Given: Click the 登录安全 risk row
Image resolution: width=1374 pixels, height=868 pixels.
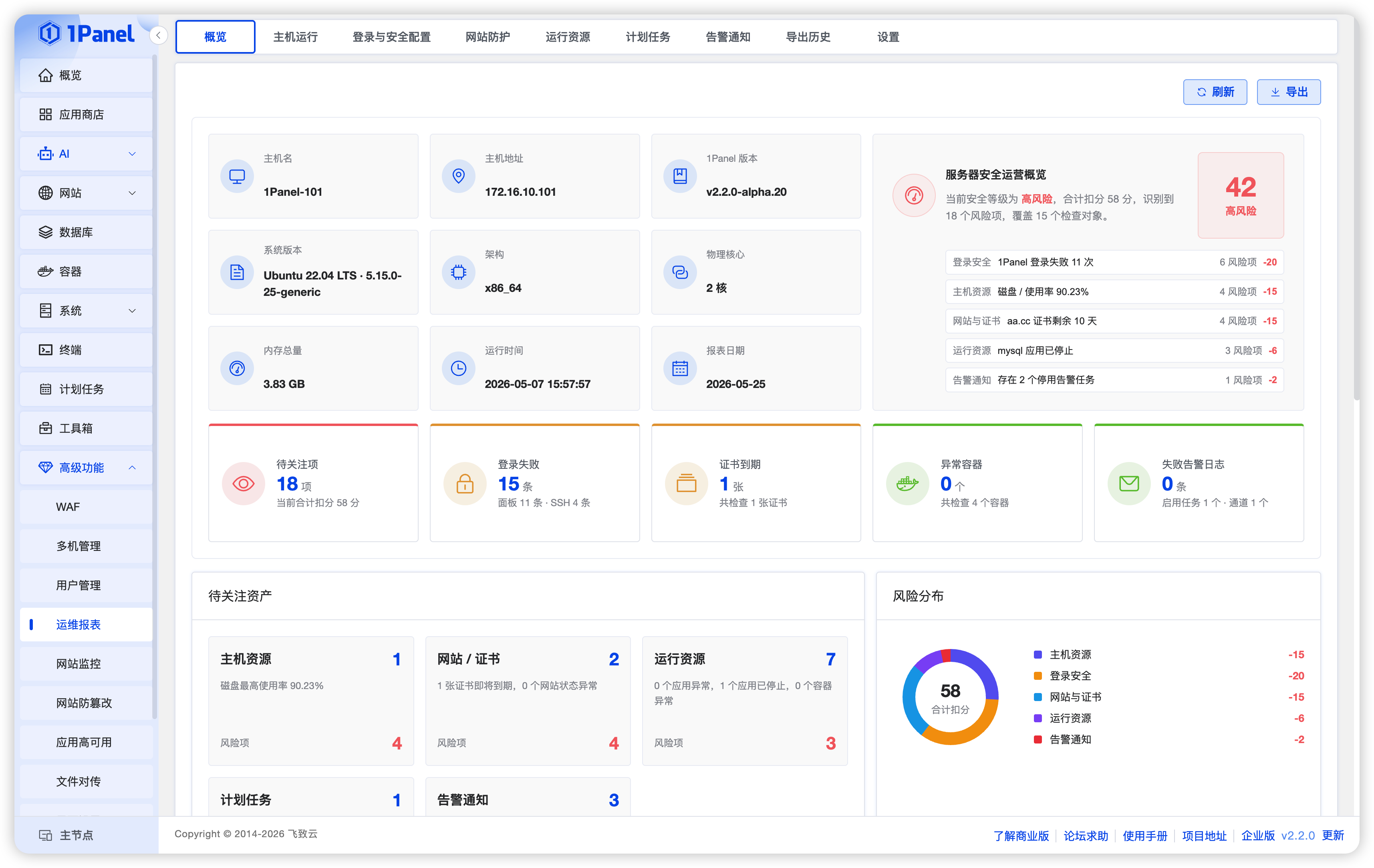Looking at the screenshot, I should pos(1114,262).
